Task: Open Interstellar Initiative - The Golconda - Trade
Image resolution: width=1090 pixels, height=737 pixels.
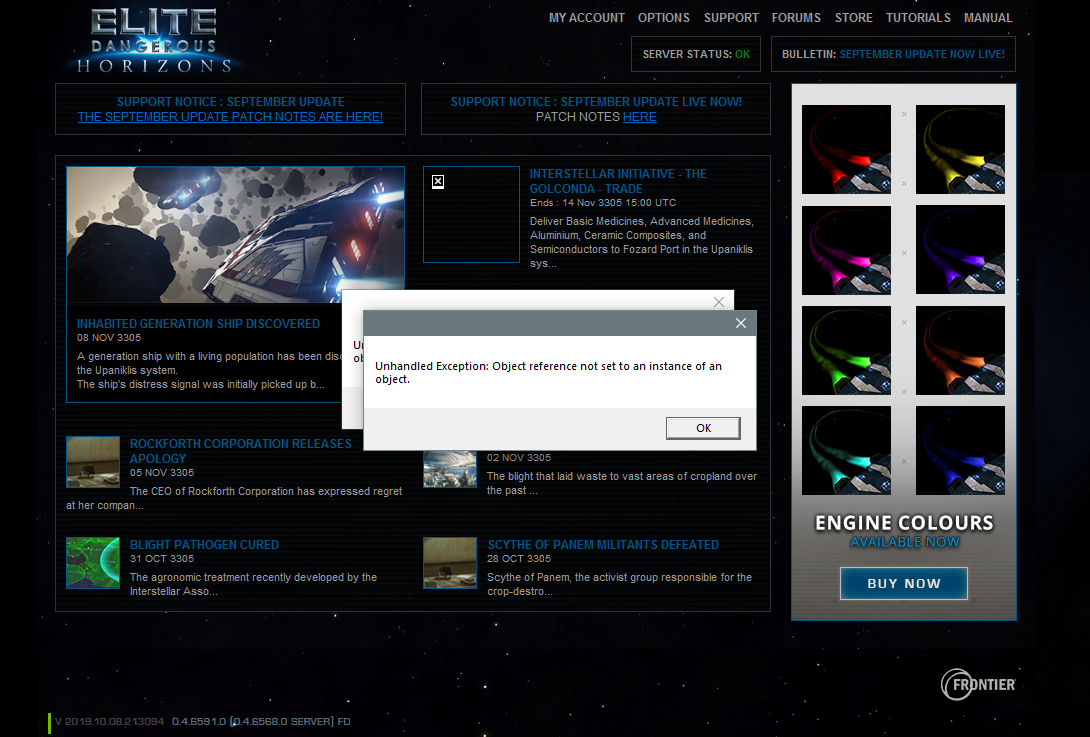Action: [x=618, y=181]
